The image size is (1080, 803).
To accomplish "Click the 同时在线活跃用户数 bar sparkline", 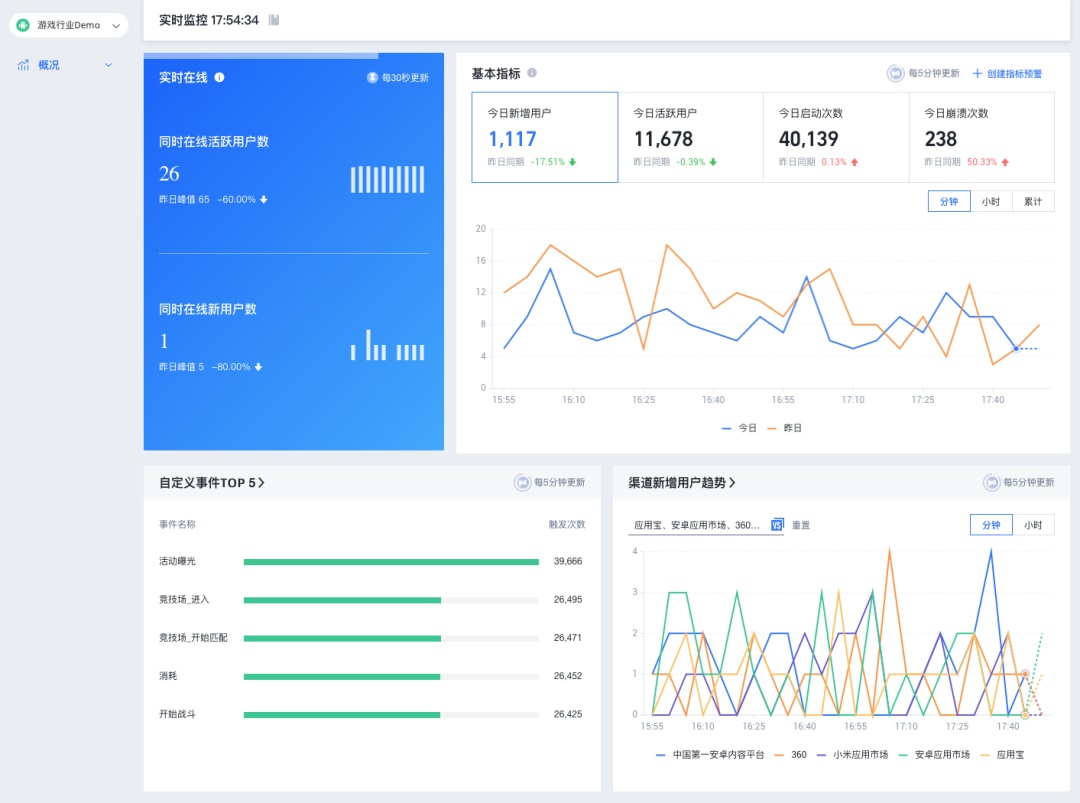I will click(388, 179).
